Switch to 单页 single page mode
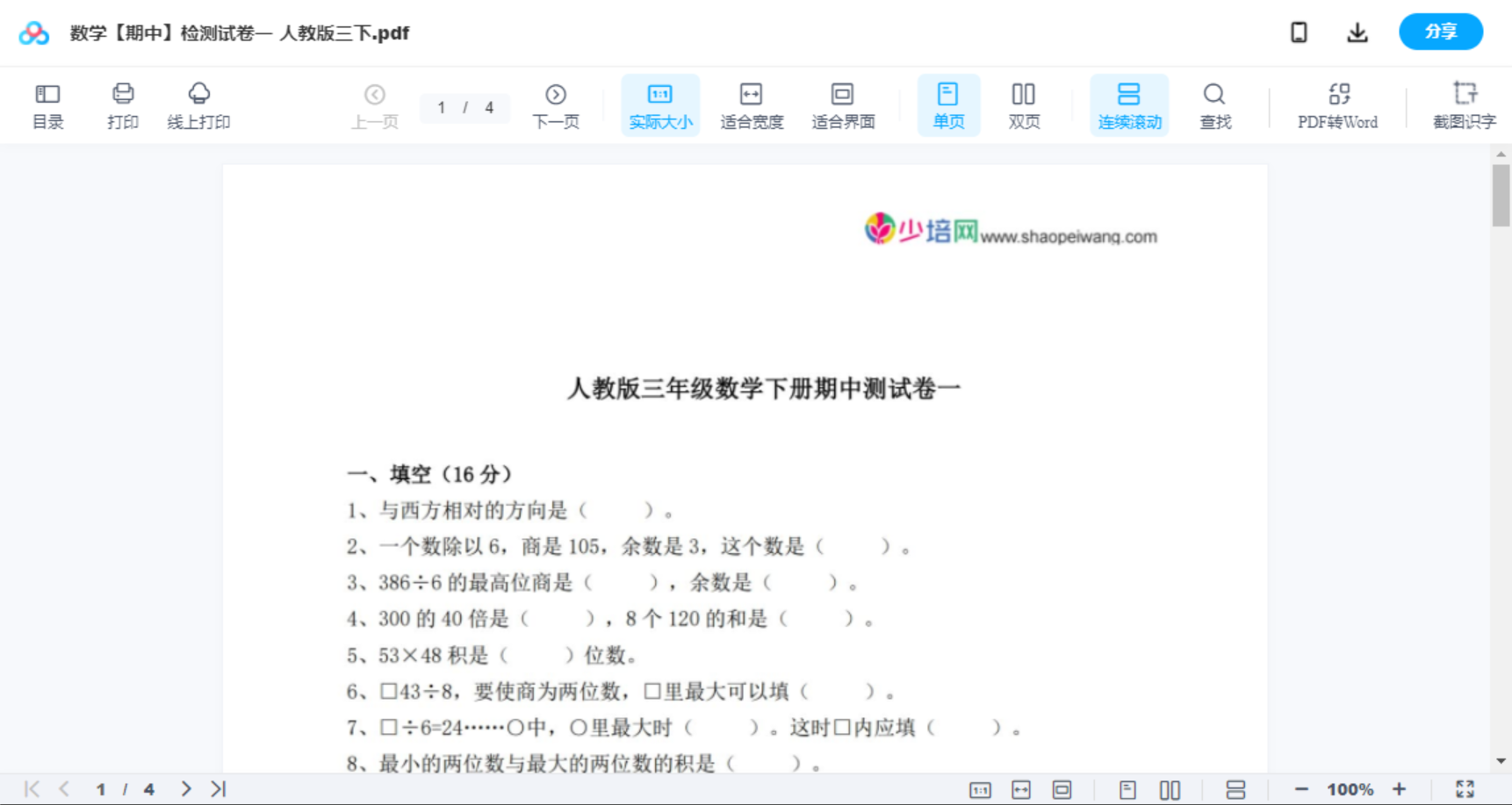Screen dimensions: 1512x805 coord(948,104)
